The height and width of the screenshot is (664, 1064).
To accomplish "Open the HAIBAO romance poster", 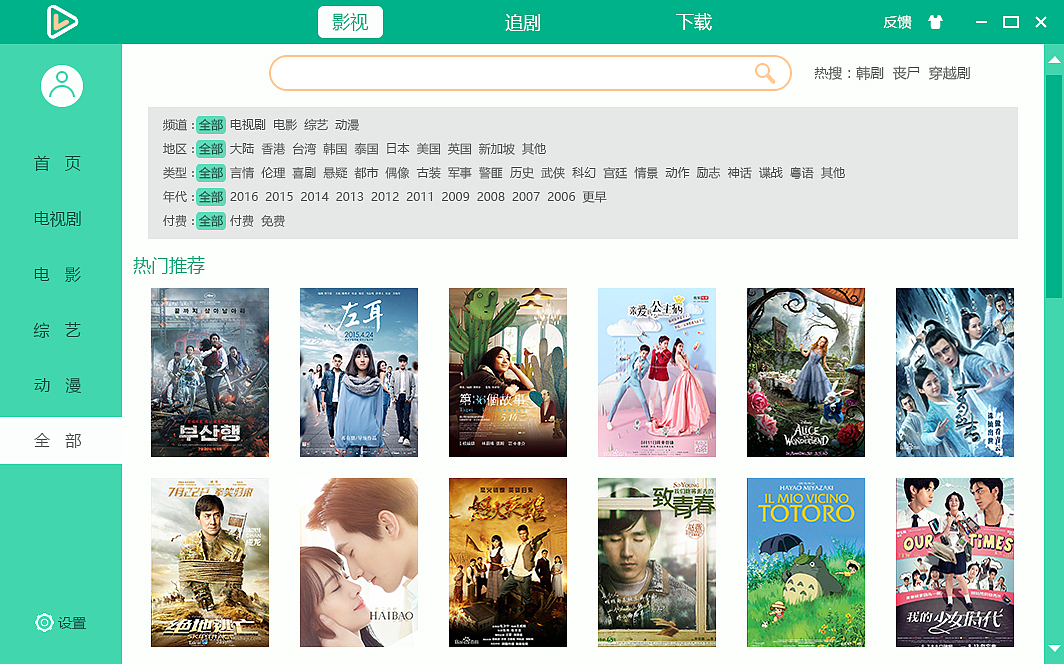I will click(x=359, y=562).
